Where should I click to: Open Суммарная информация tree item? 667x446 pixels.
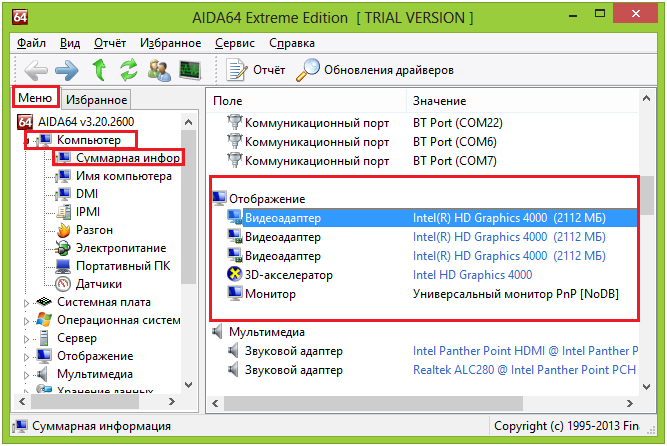pos(128,158)
